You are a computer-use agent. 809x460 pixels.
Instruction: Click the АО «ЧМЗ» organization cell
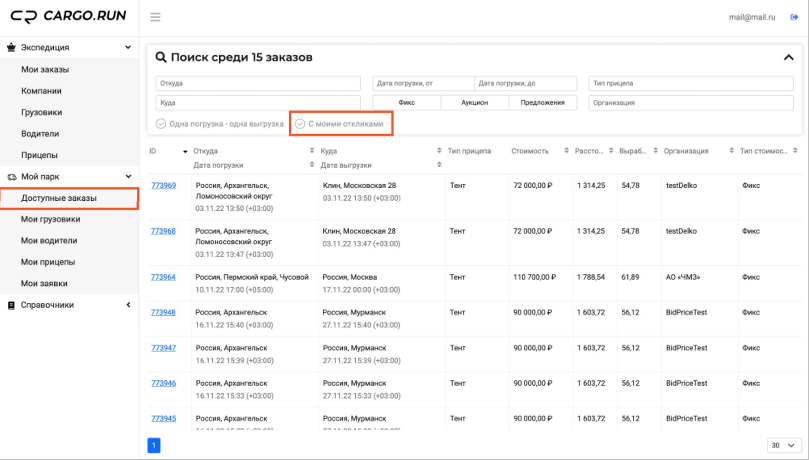click(x=683, y=277)
